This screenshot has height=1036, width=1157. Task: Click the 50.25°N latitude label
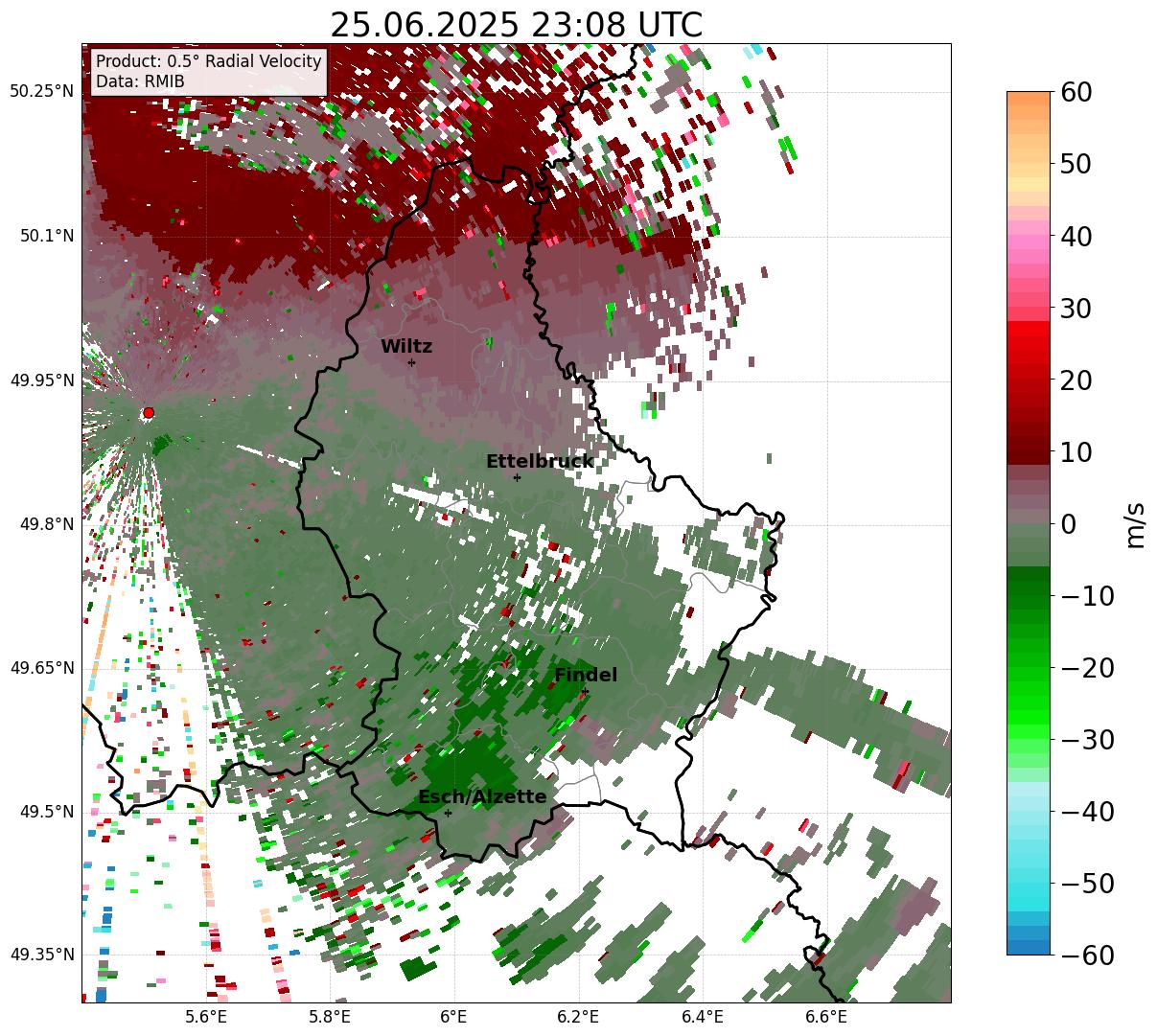tap(41, 92)
